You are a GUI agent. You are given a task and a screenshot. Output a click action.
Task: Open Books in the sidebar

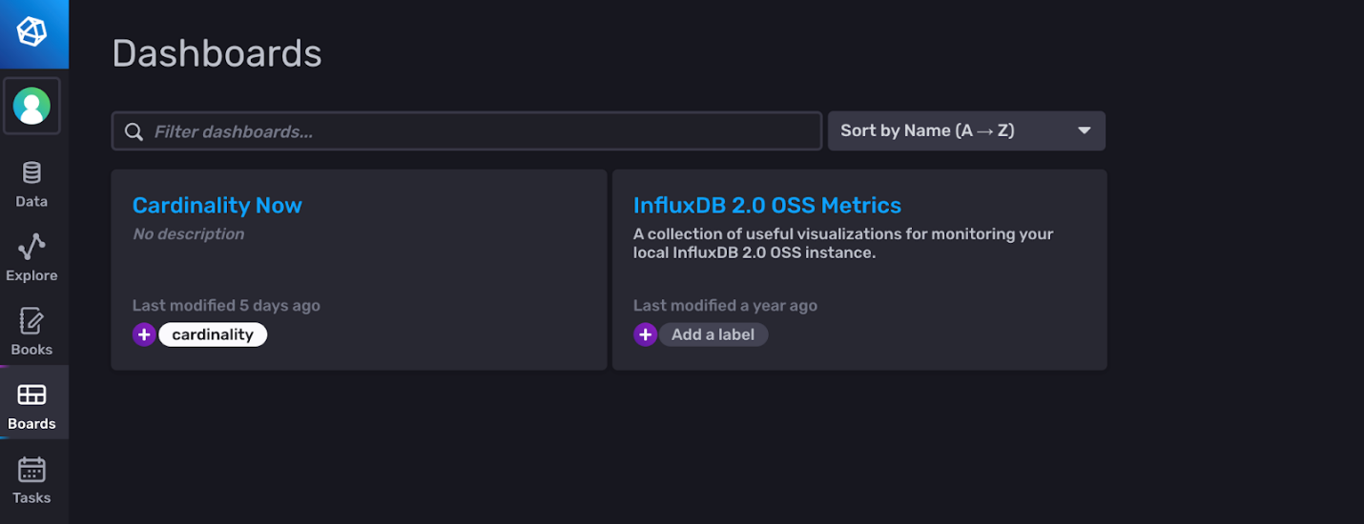(x=32, y=332)
